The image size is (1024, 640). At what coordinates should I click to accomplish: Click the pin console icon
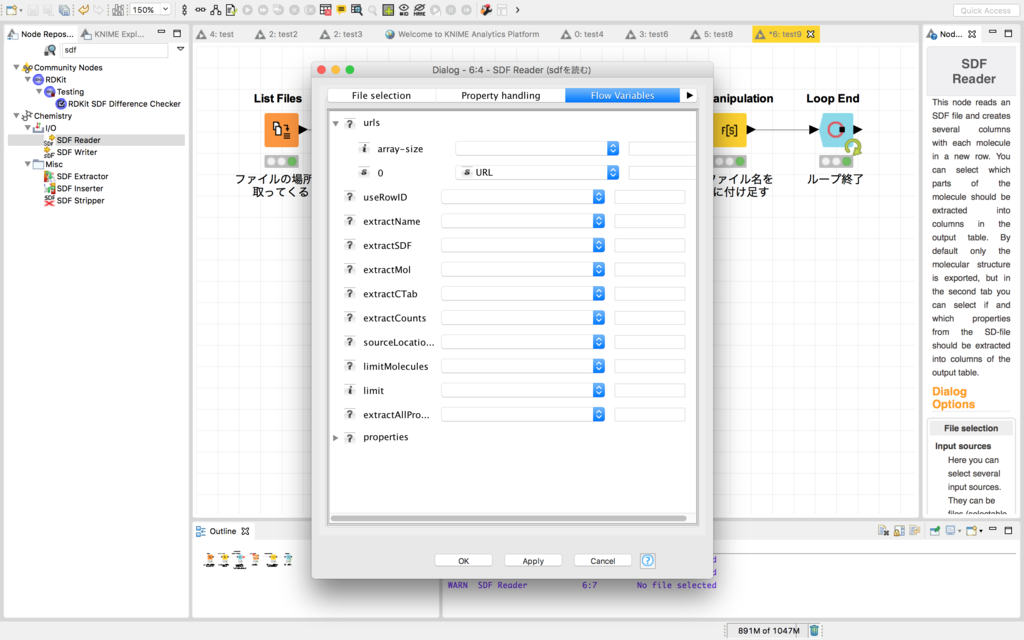935,531
